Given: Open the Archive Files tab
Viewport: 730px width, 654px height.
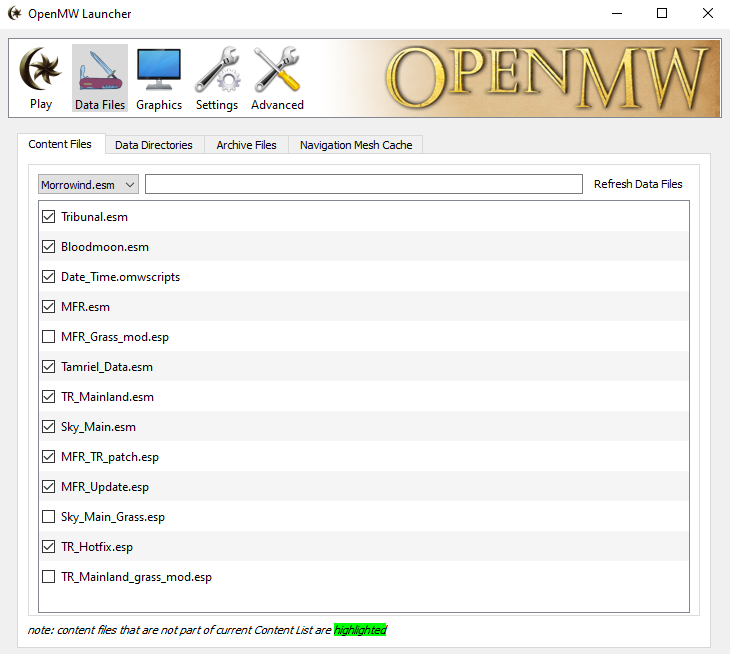Looking at the screenshot, I should (246, 145).
